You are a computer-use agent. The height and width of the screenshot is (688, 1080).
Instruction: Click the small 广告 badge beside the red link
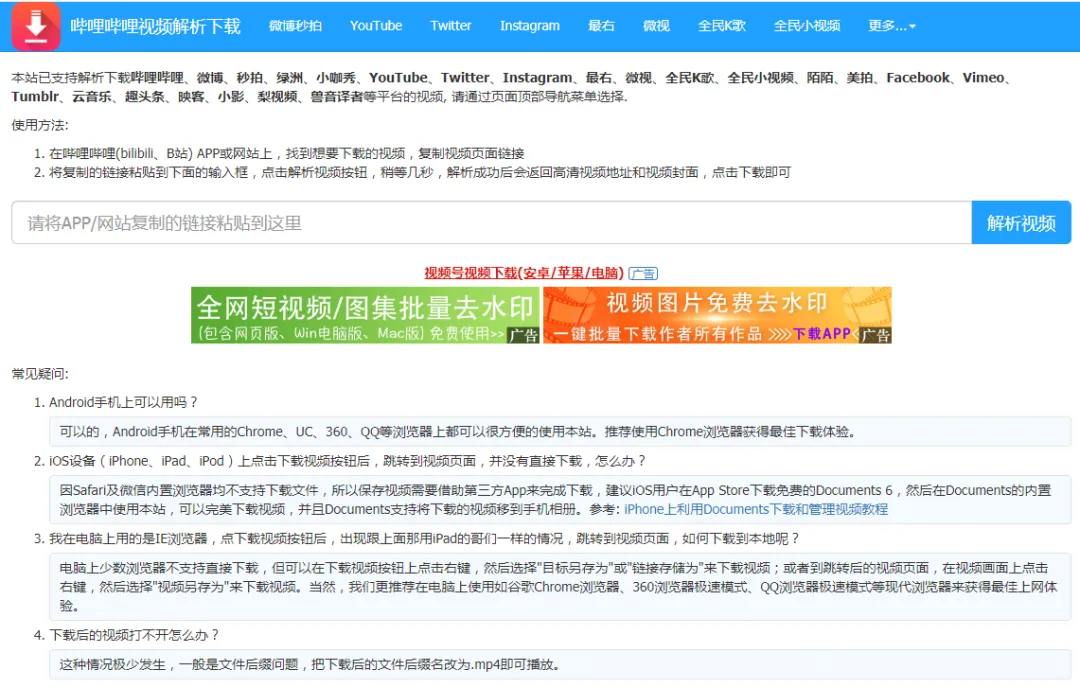643,274
